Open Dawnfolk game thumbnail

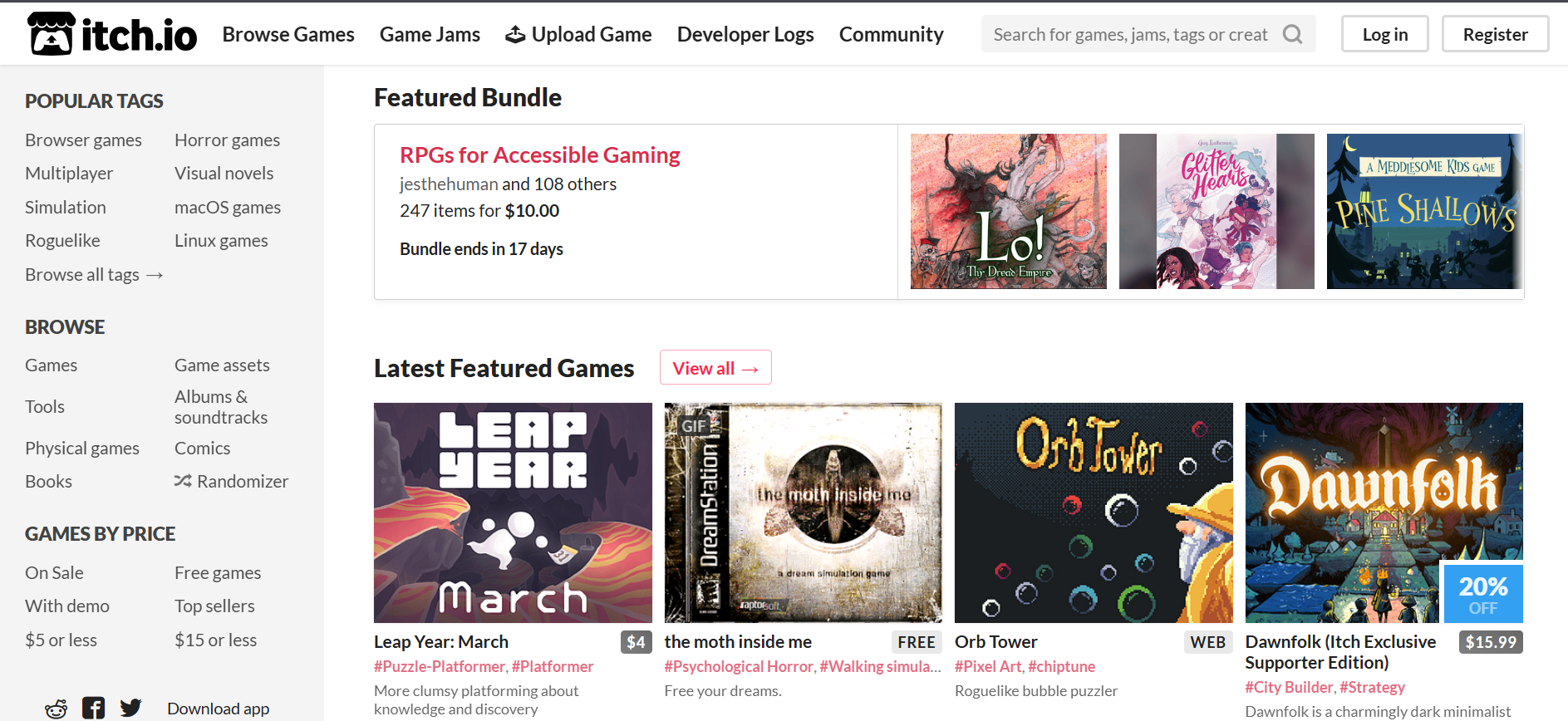[x=1384, y=513]
